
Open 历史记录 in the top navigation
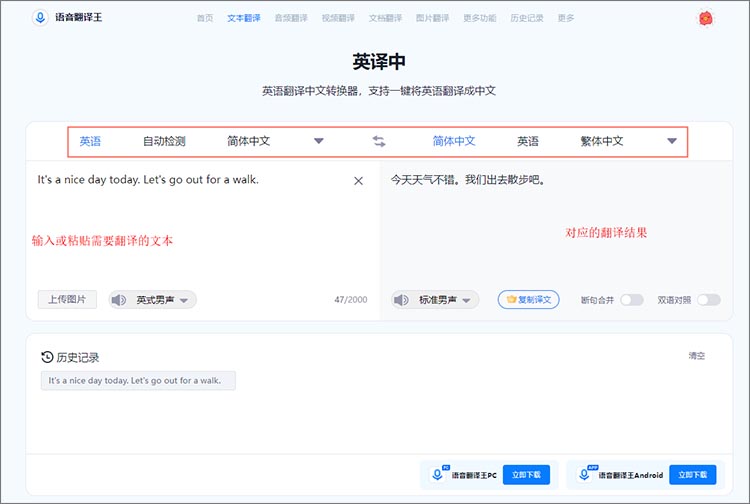pos(527,18)
